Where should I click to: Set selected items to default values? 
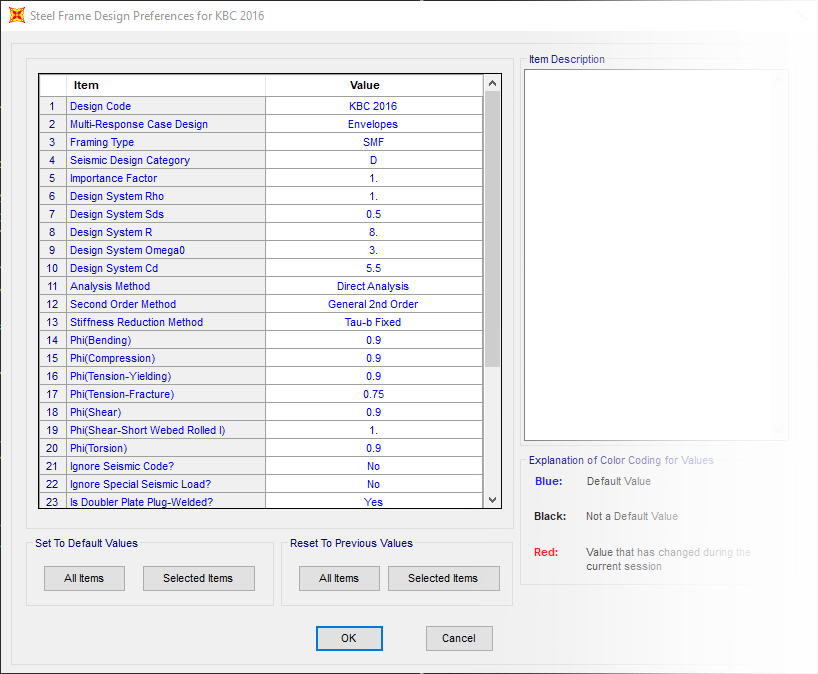point(198,578)
